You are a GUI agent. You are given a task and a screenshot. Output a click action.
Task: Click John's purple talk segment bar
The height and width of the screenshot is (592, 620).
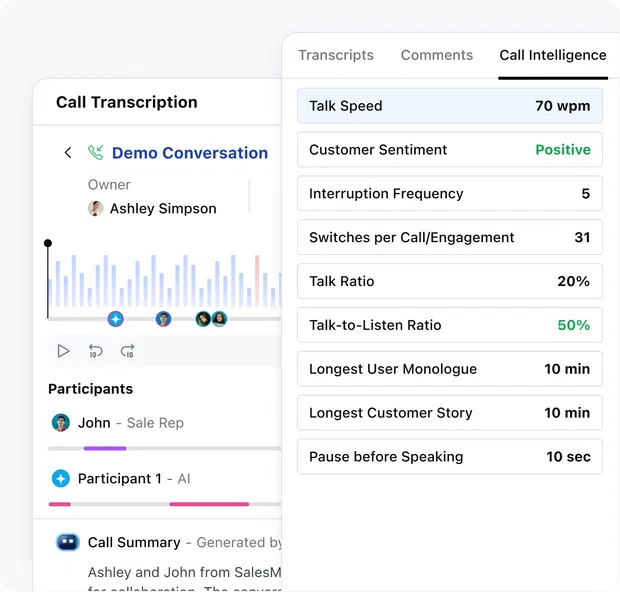point(105,448)
